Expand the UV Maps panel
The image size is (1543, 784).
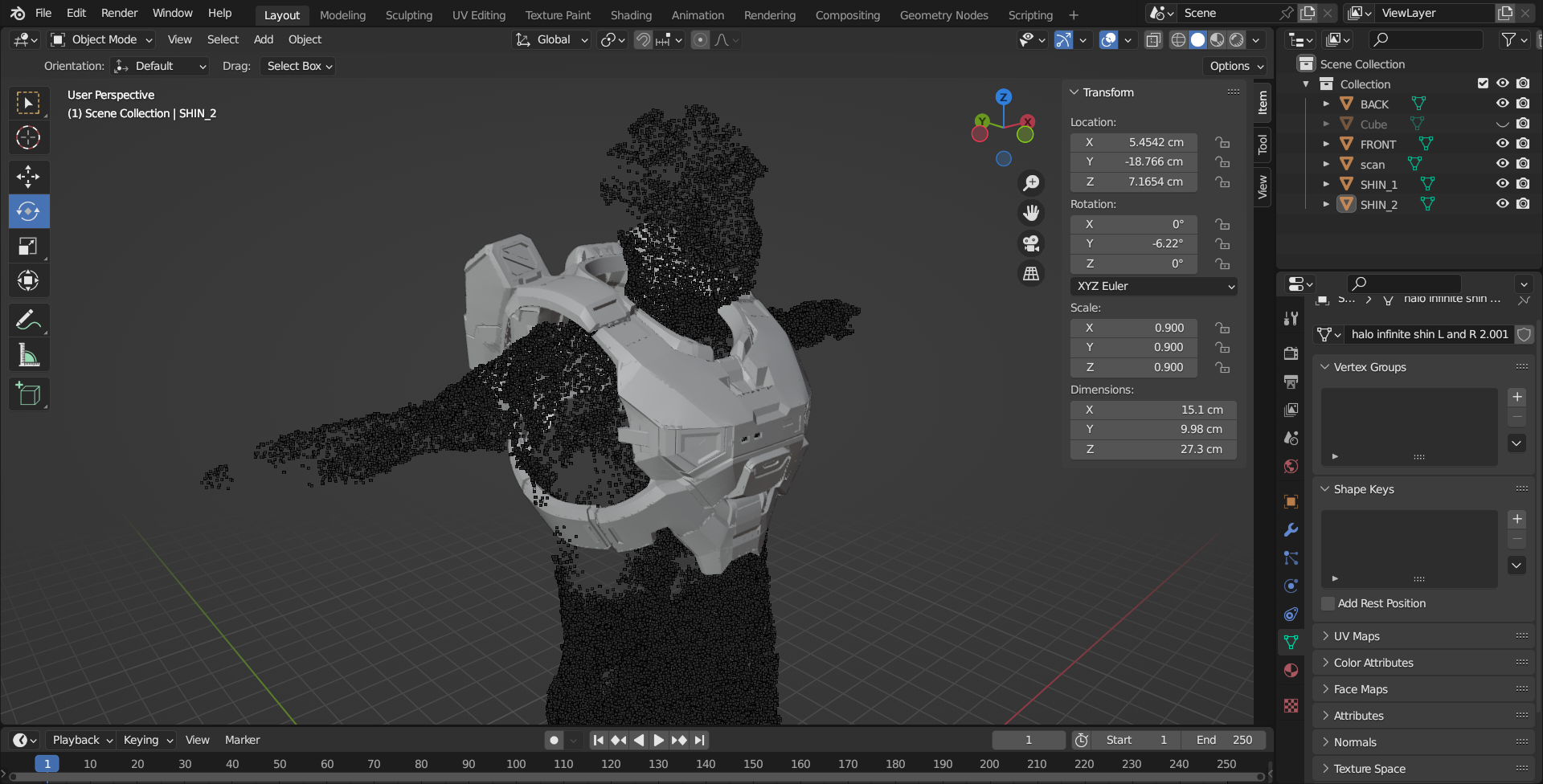[x=1357, y=636]
